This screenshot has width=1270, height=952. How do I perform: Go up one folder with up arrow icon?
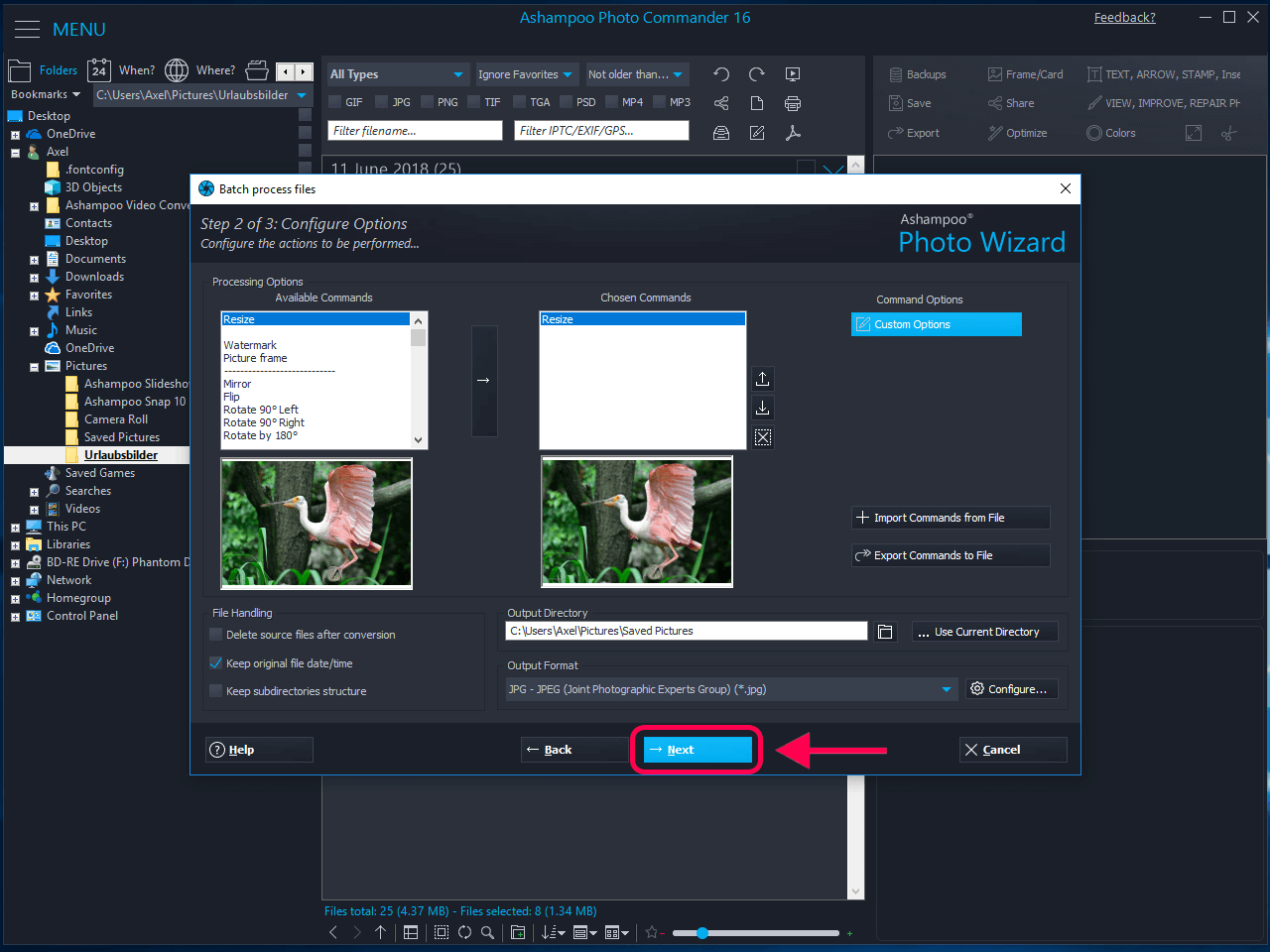click(x=380, y=932)
